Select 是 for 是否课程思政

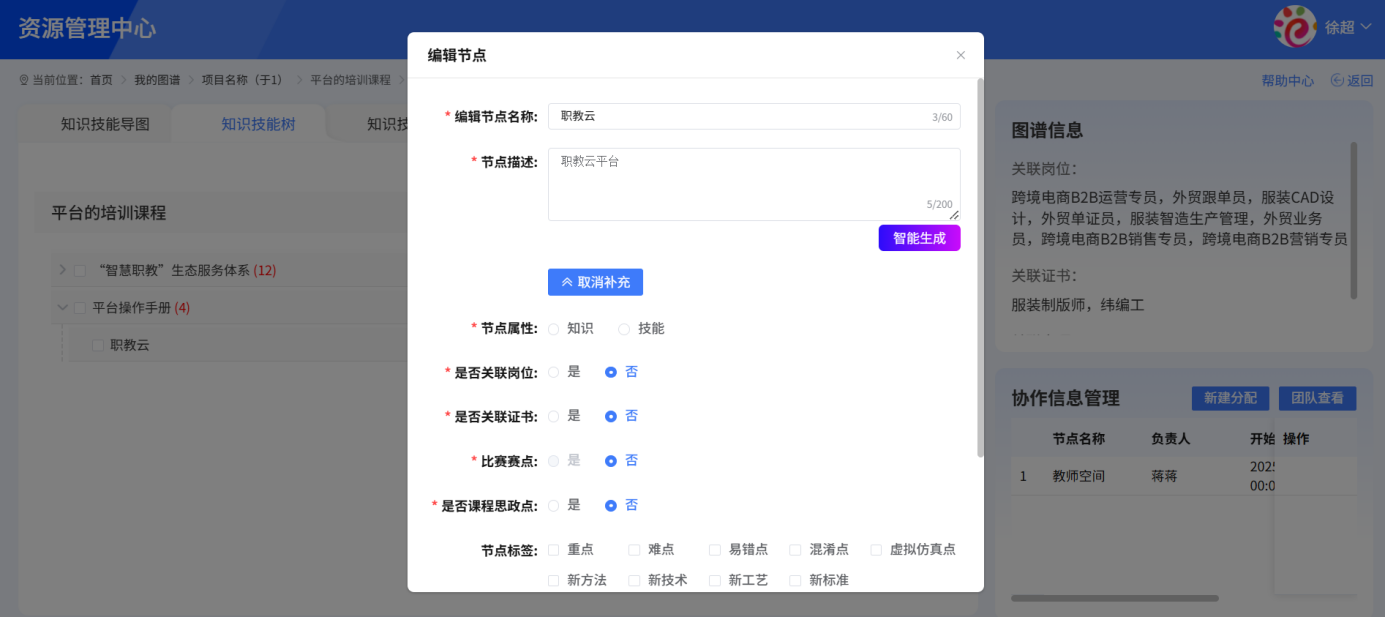[x=552, y=505]
